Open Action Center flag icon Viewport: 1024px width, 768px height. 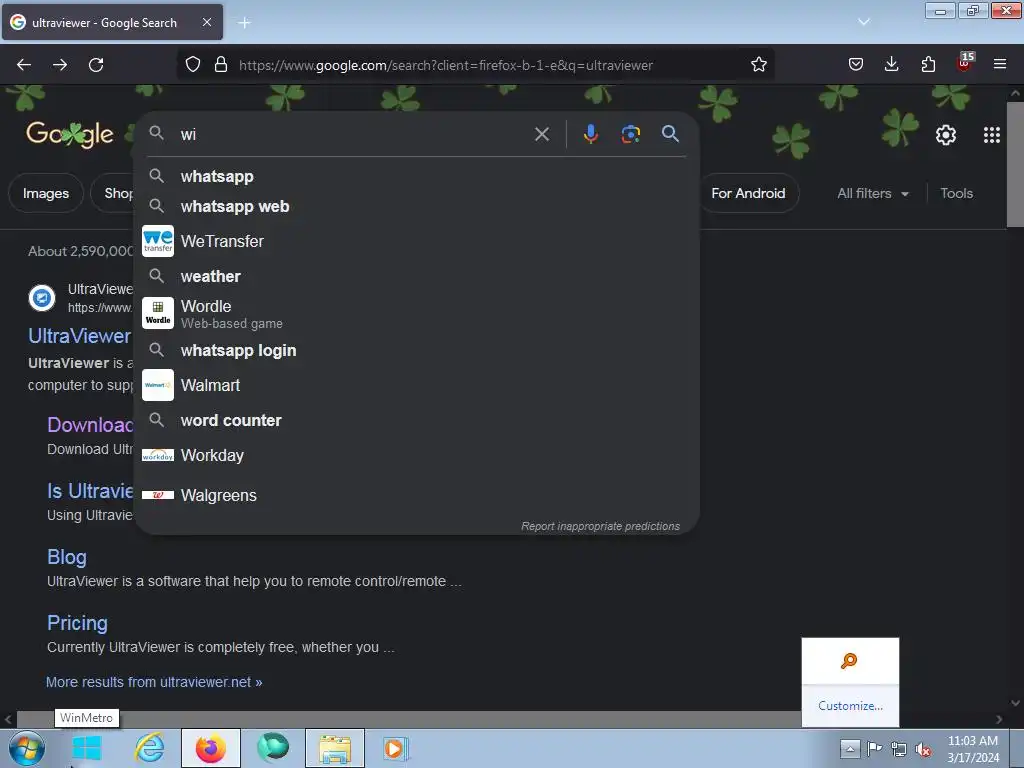[x=874, y=748]
